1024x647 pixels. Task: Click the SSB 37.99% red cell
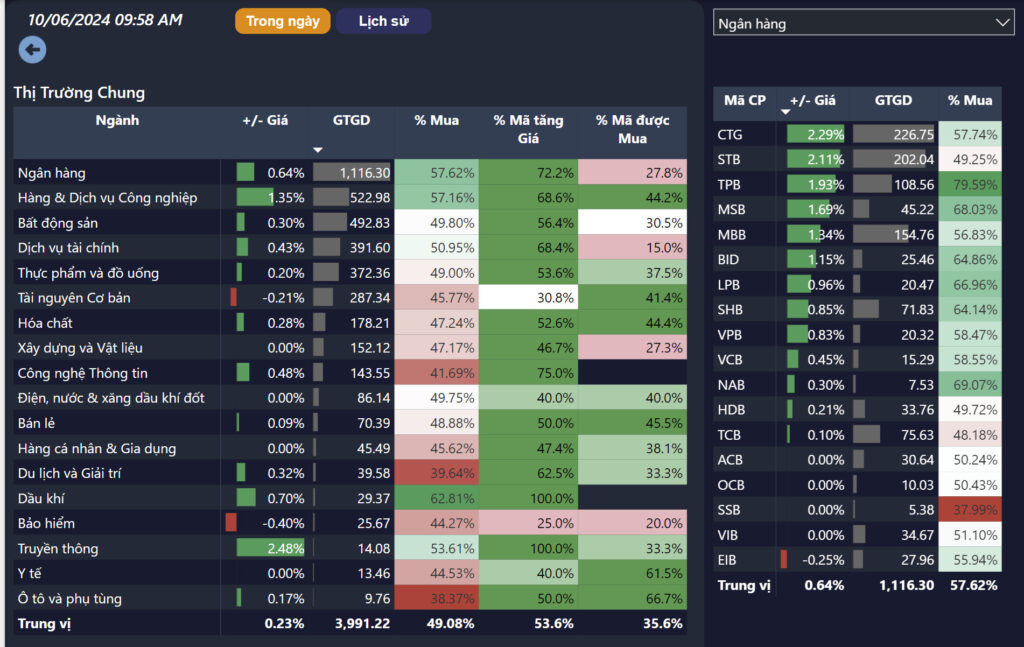point(970,510)
